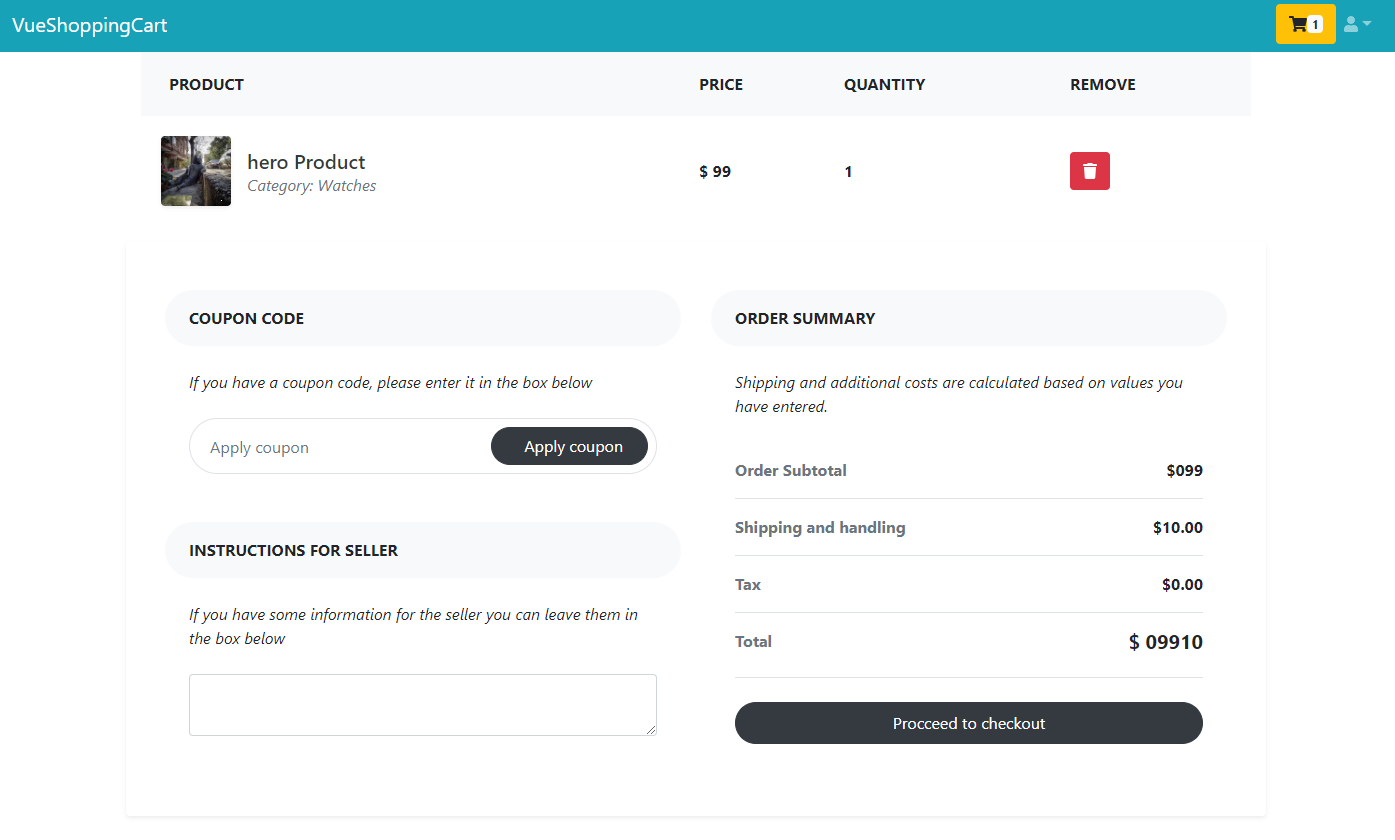Click the QUANTITY column header
Image resolution: width=1395 pixels, height=840 pixels.
click(884, 85)
